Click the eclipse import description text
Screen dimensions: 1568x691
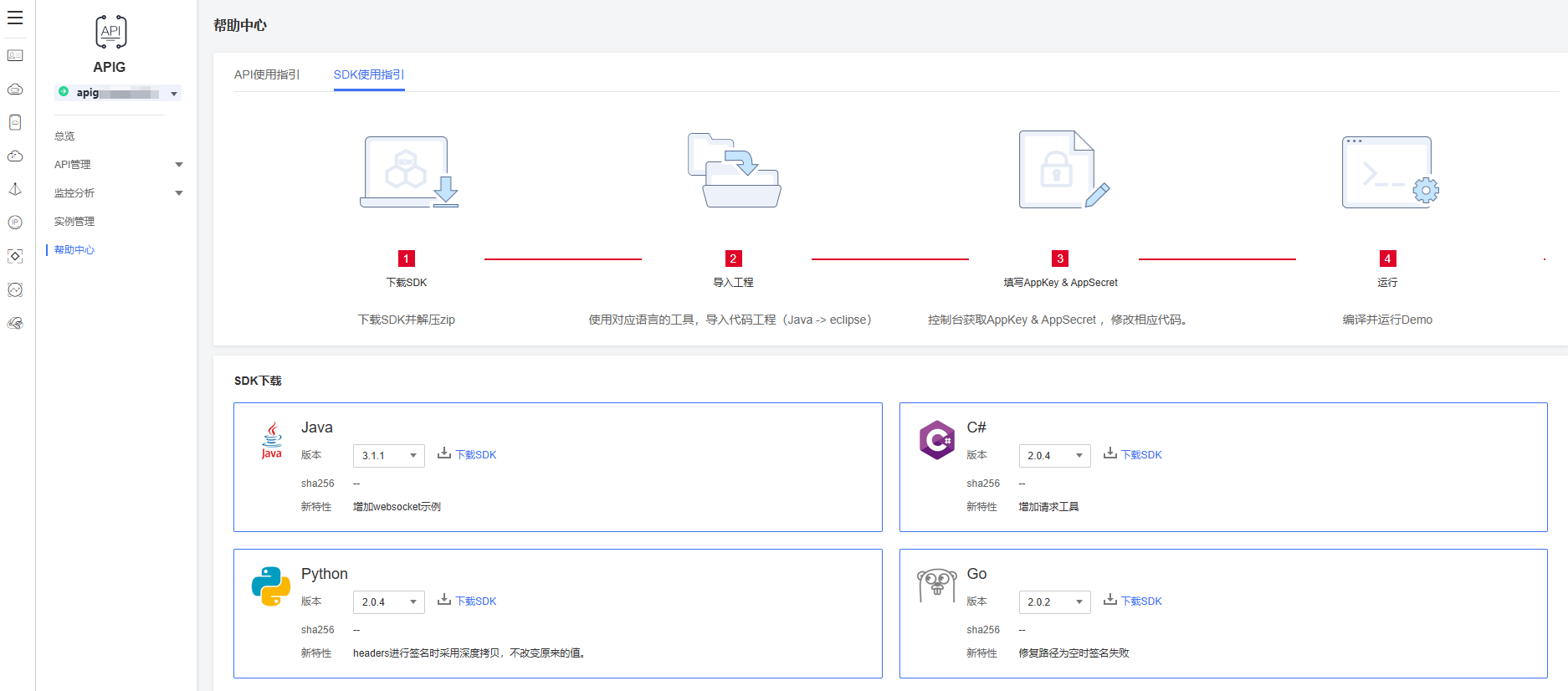click(x=730, y=320)
